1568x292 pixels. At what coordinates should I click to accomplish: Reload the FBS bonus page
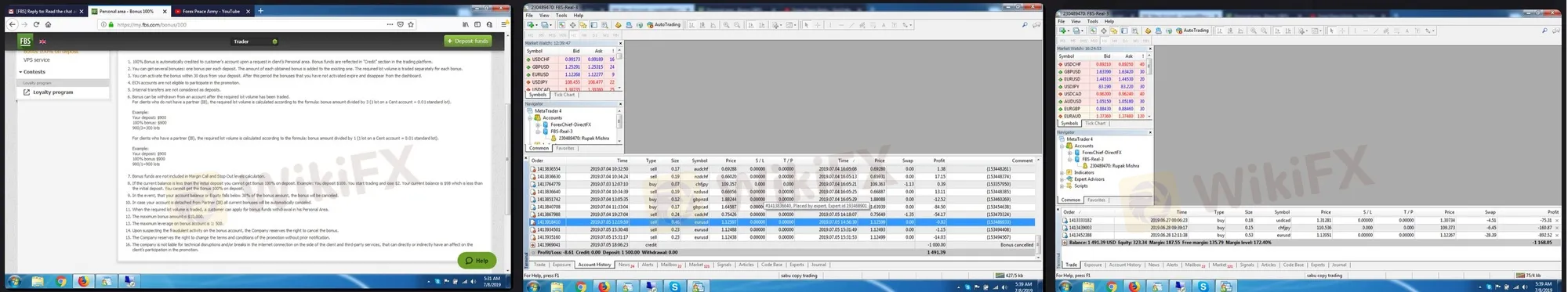[x=36, y=24]
